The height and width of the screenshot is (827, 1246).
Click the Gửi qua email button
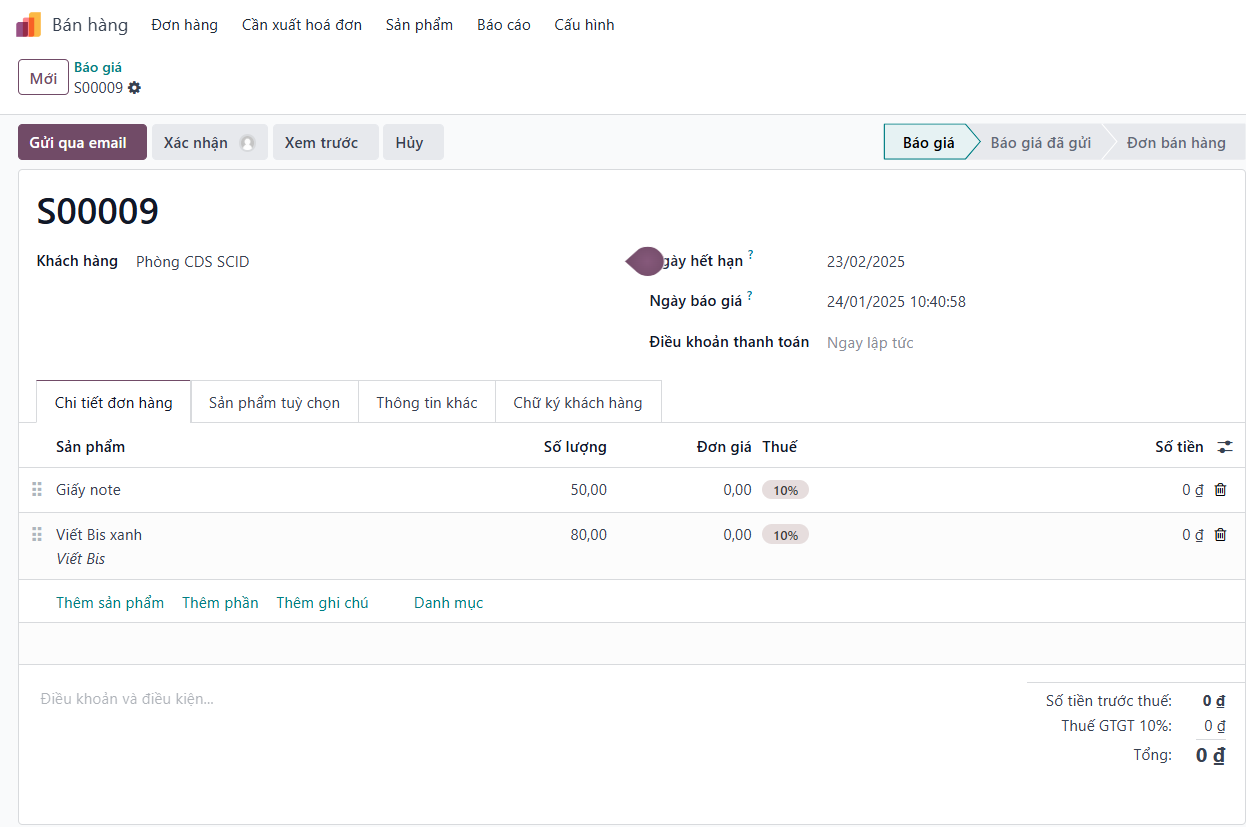(82, 143)
